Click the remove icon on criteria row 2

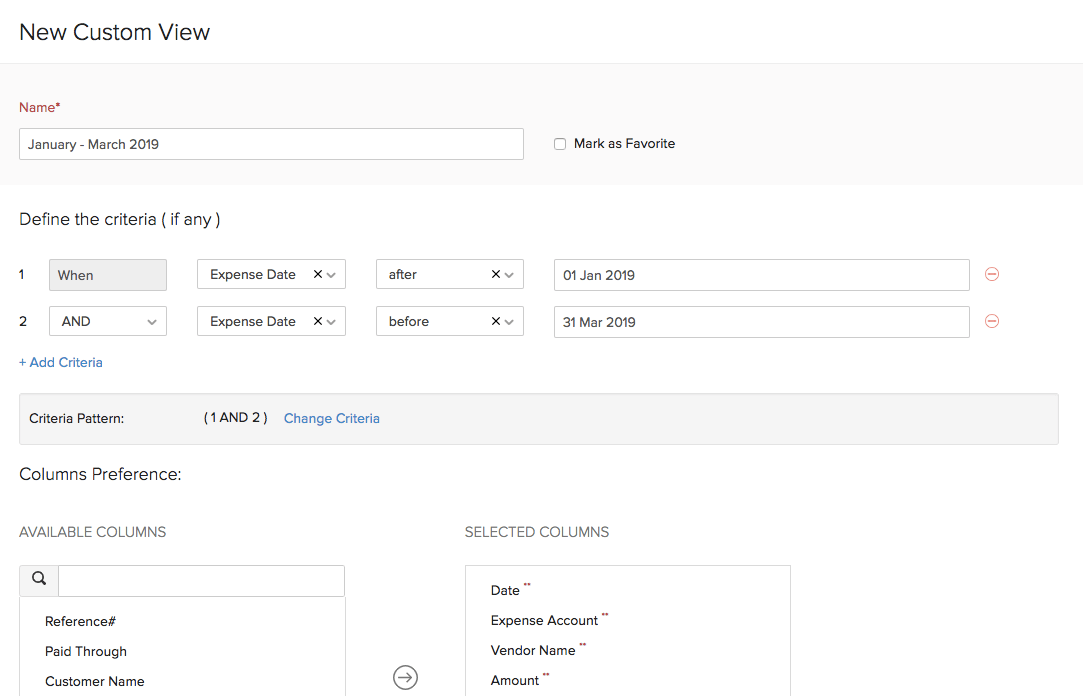click(x=991, y=320)
